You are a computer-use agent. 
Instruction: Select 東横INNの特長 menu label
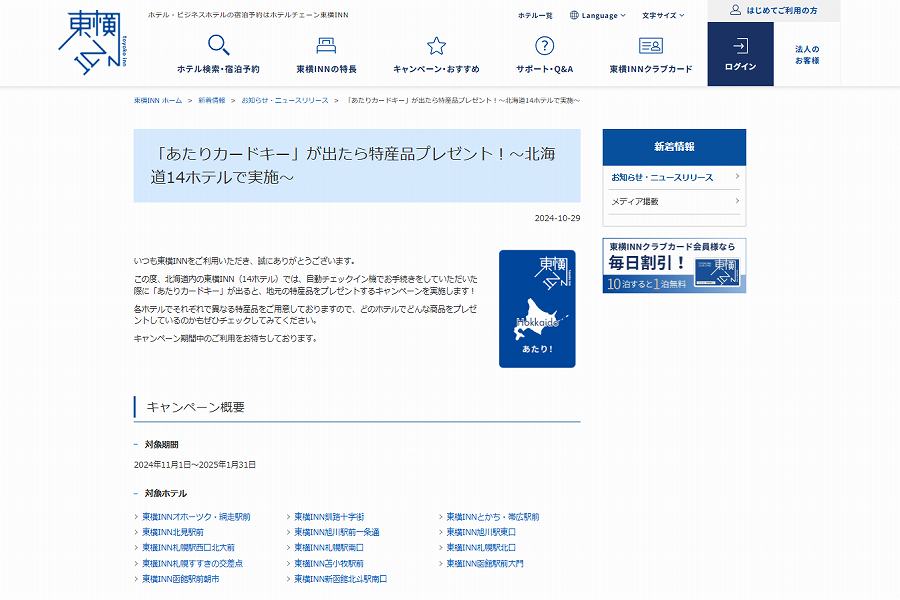click(326, 69)
